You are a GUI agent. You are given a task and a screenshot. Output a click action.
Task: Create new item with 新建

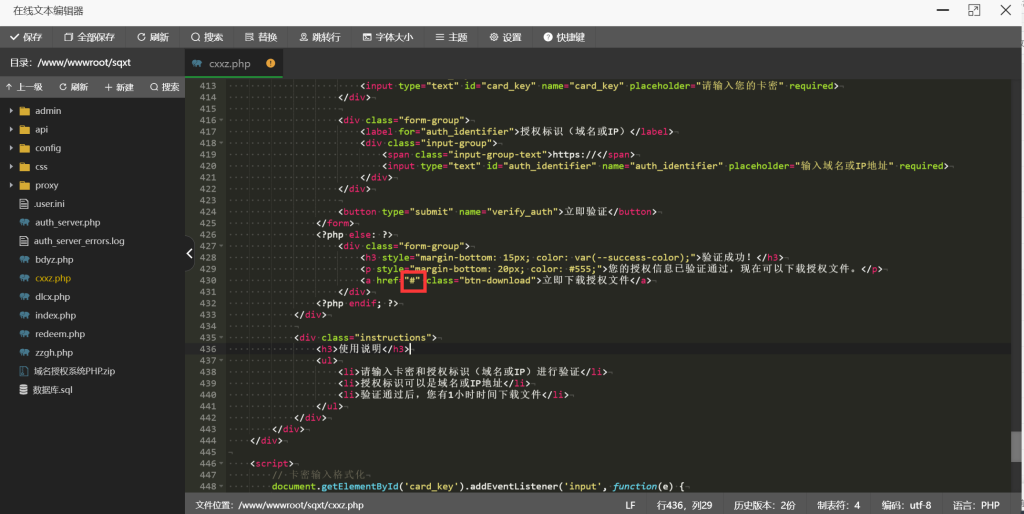pyautogui.click(x=119, y=87)
